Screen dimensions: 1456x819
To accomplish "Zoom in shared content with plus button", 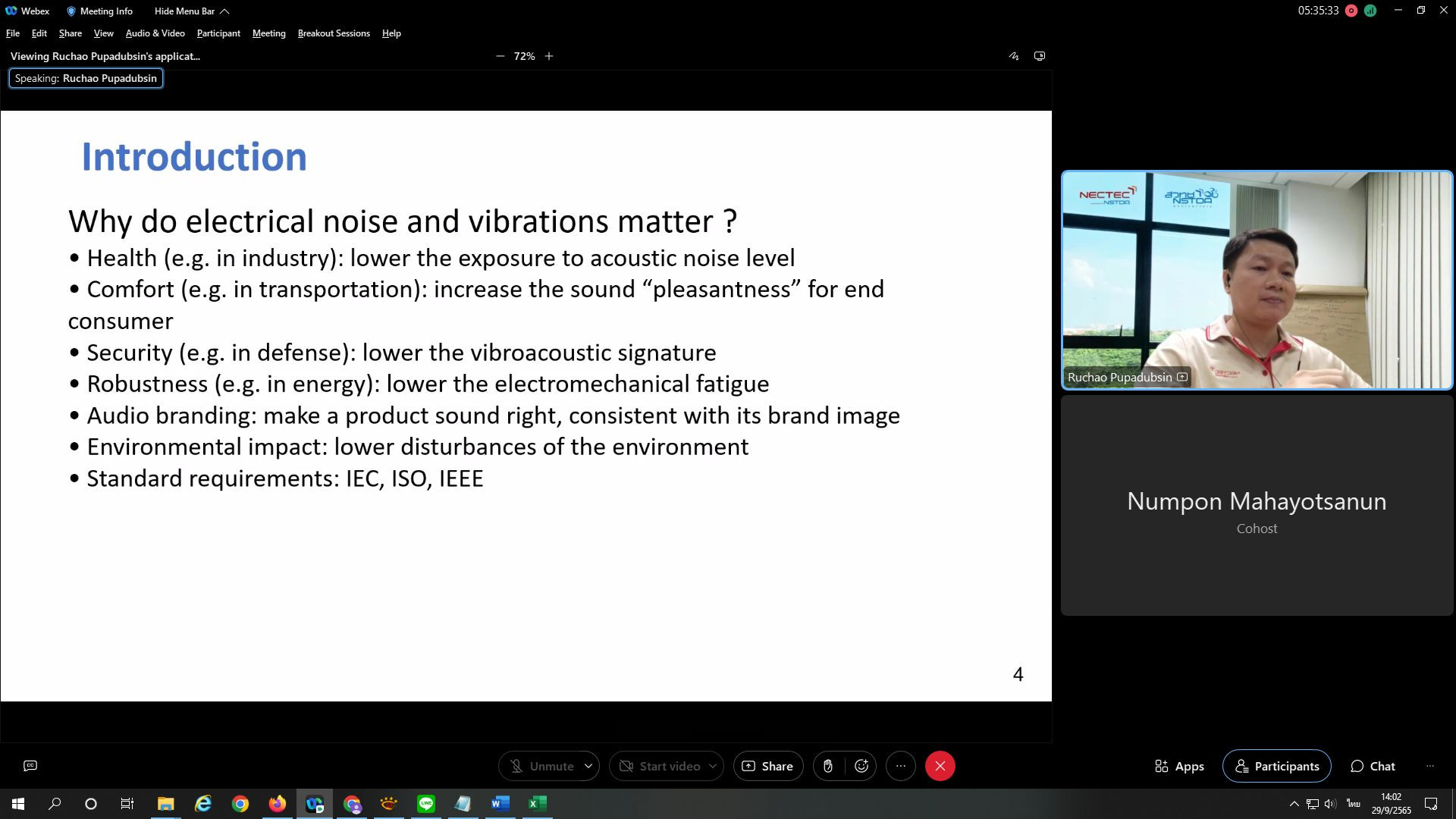I will coord(549,56).
